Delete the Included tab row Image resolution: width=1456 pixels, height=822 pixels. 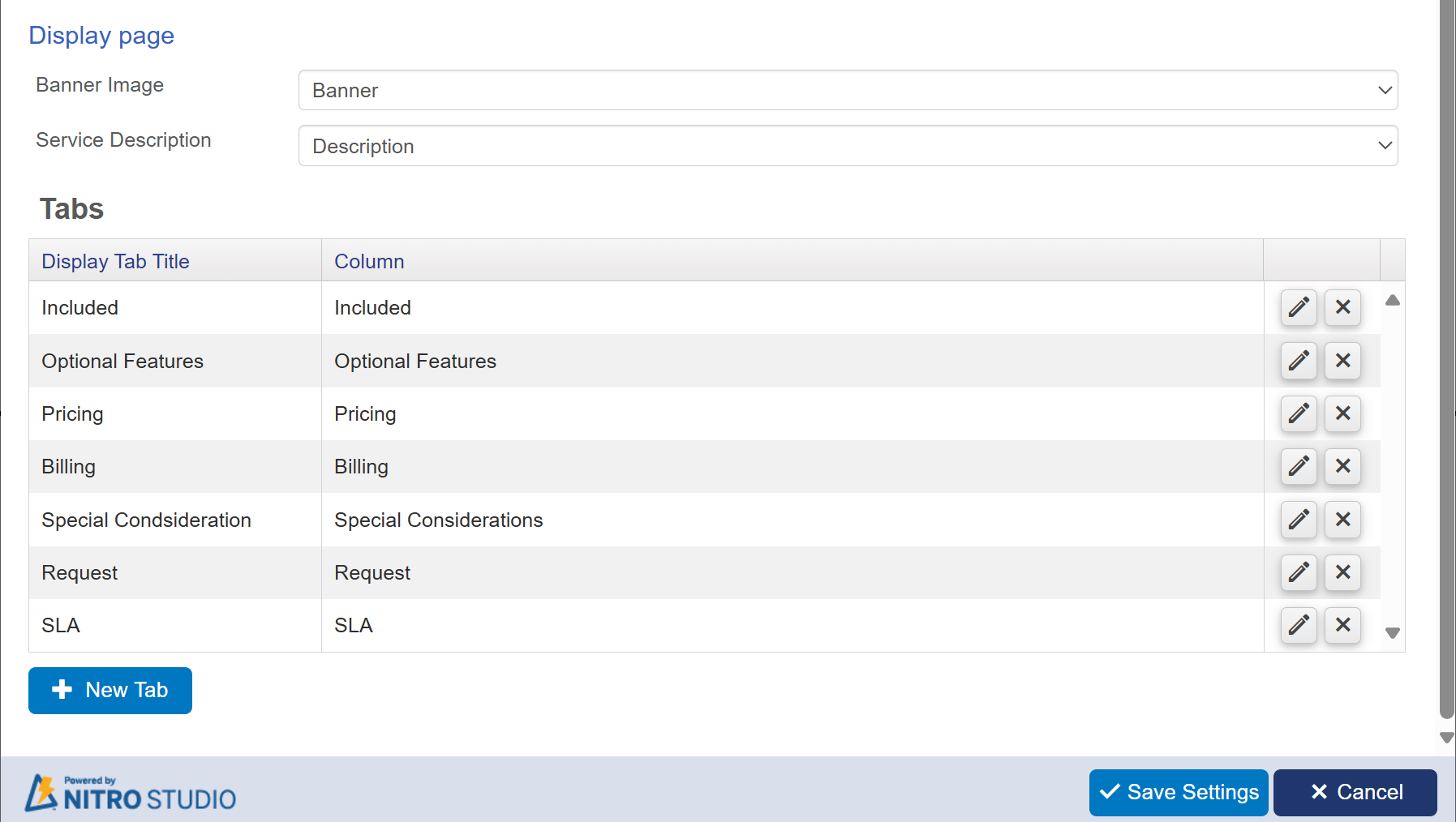click(1342, 307)
